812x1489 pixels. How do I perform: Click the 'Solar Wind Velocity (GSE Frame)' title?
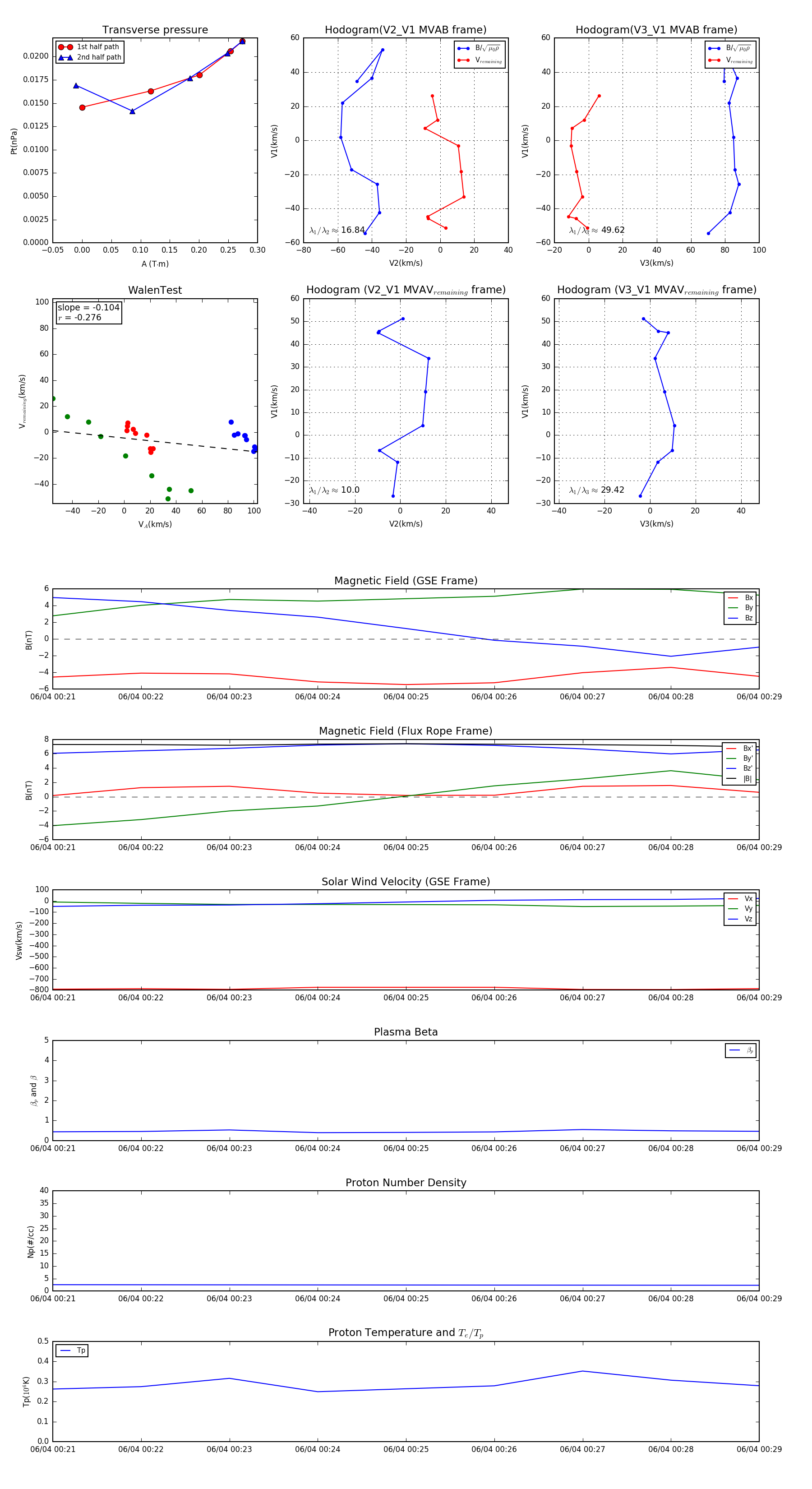click(406, 882)
